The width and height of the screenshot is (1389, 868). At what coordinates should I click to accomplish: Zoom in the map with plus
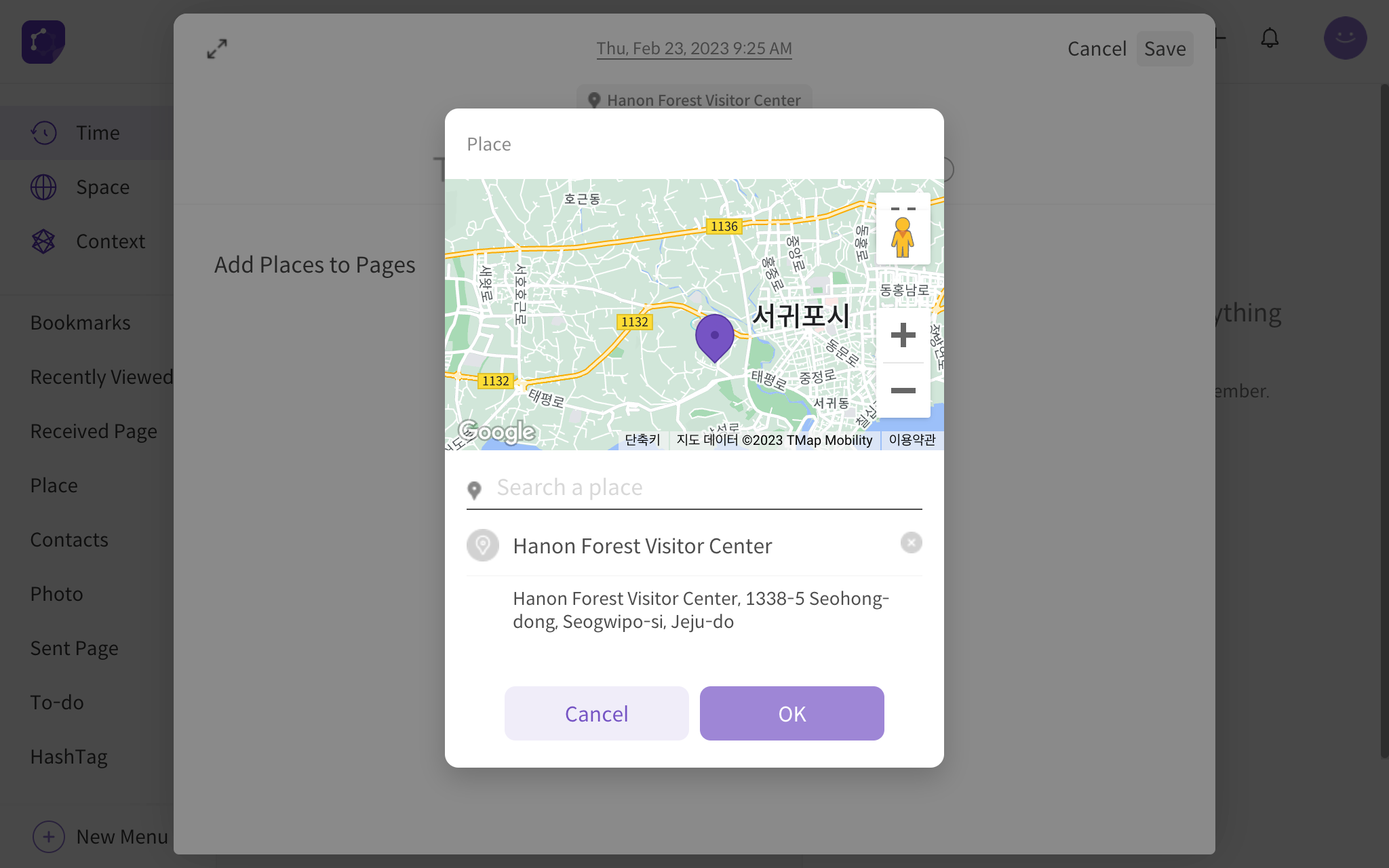[x=903, y=335]
